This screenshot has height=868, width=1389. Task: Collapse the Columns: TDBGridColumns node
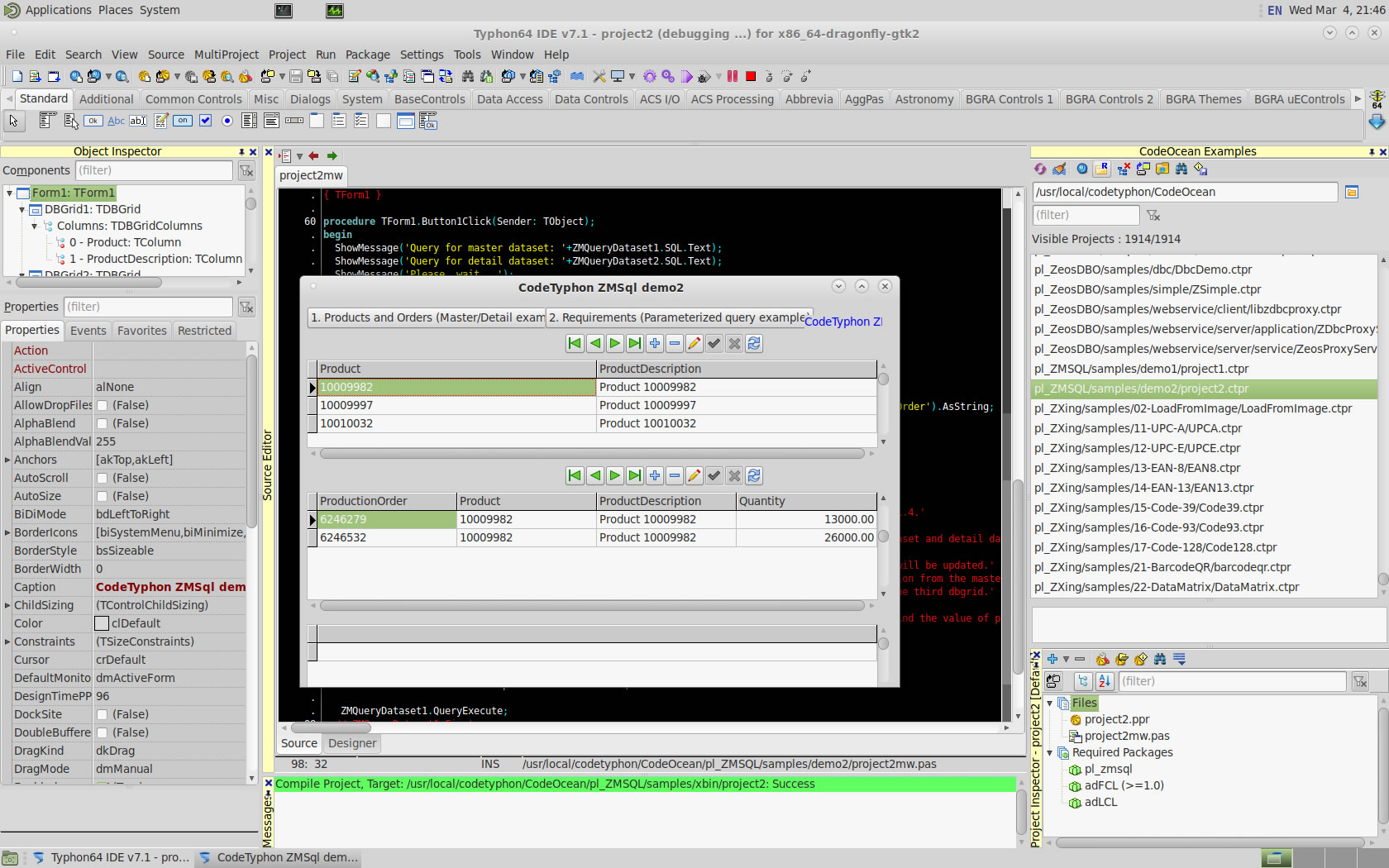[x=35, y=226]
